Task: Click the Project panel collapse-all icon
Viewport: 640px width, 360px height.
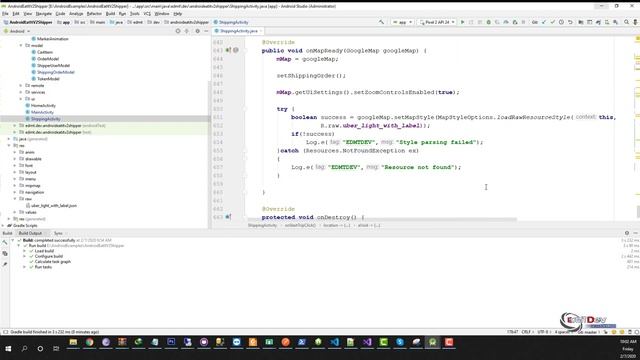Action: click(187, 31)
